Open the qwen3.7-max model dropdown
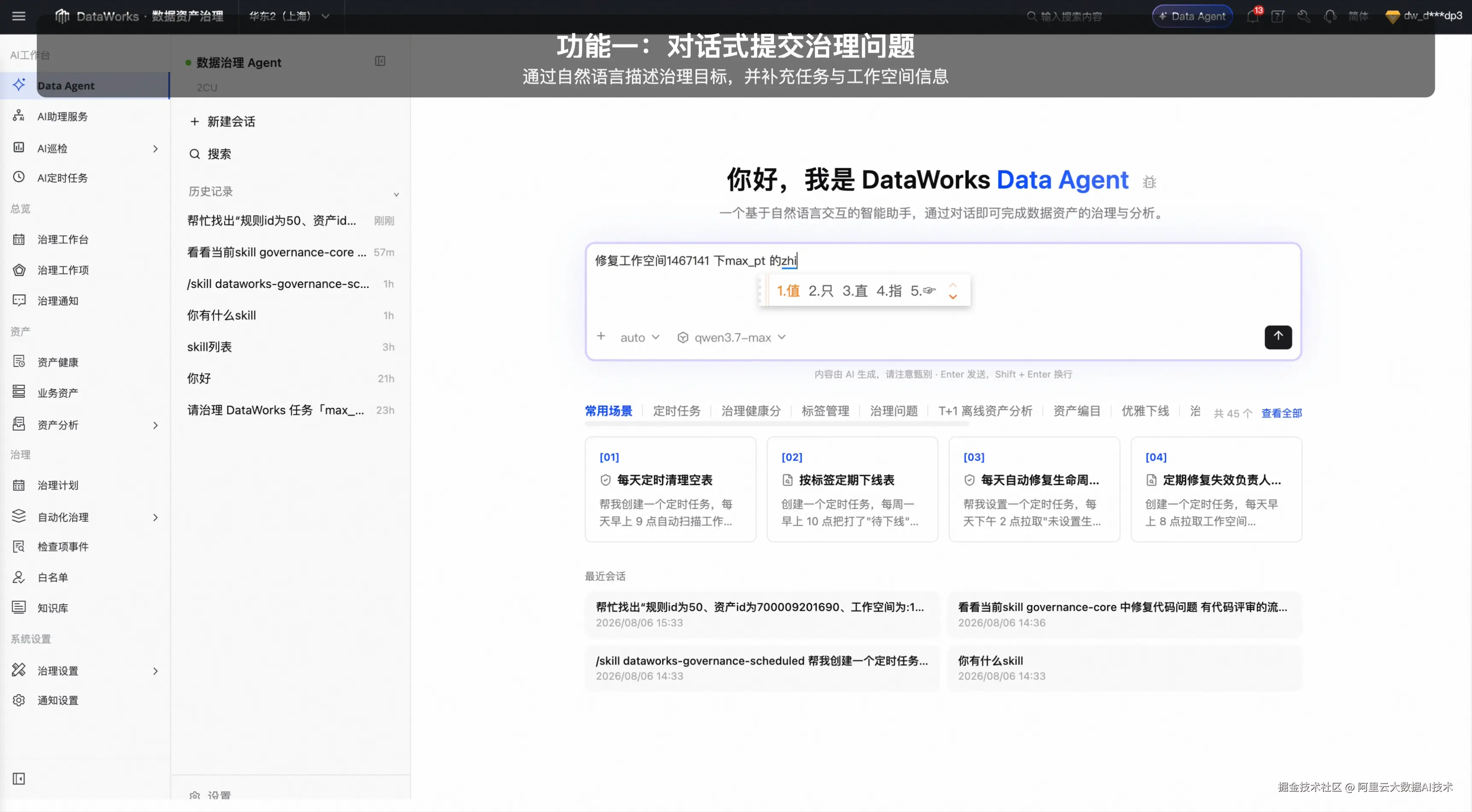 click(x=732, y=337)
